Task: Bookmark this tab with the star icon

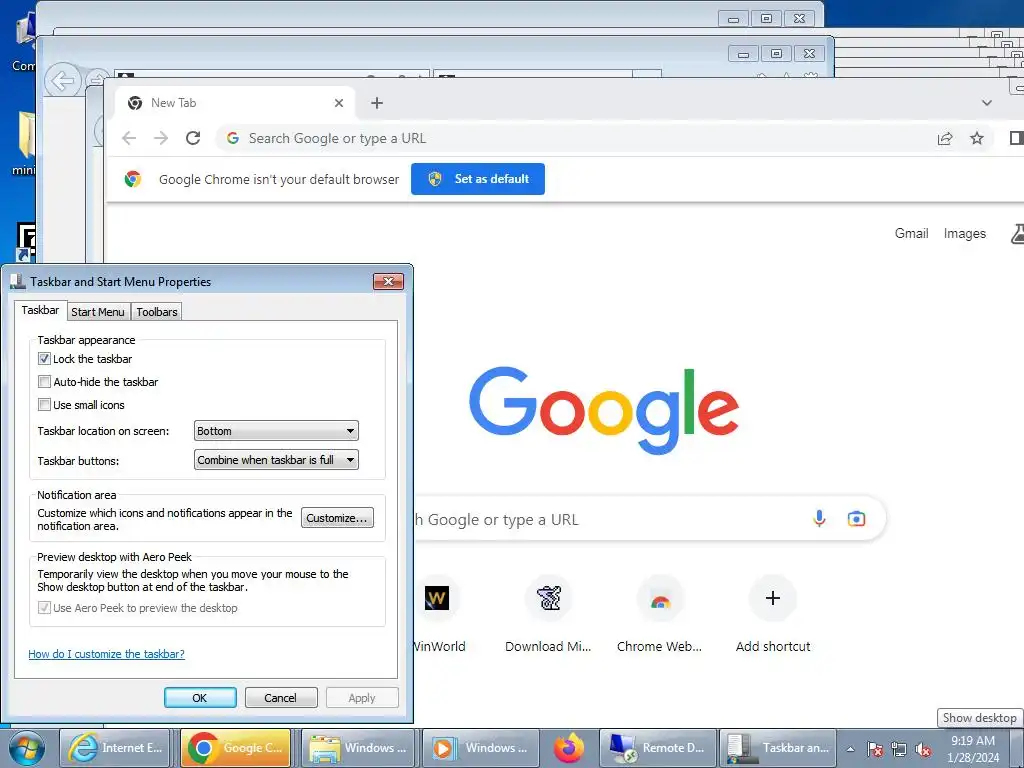Action: pyautogui.click(x=976, y=138)
